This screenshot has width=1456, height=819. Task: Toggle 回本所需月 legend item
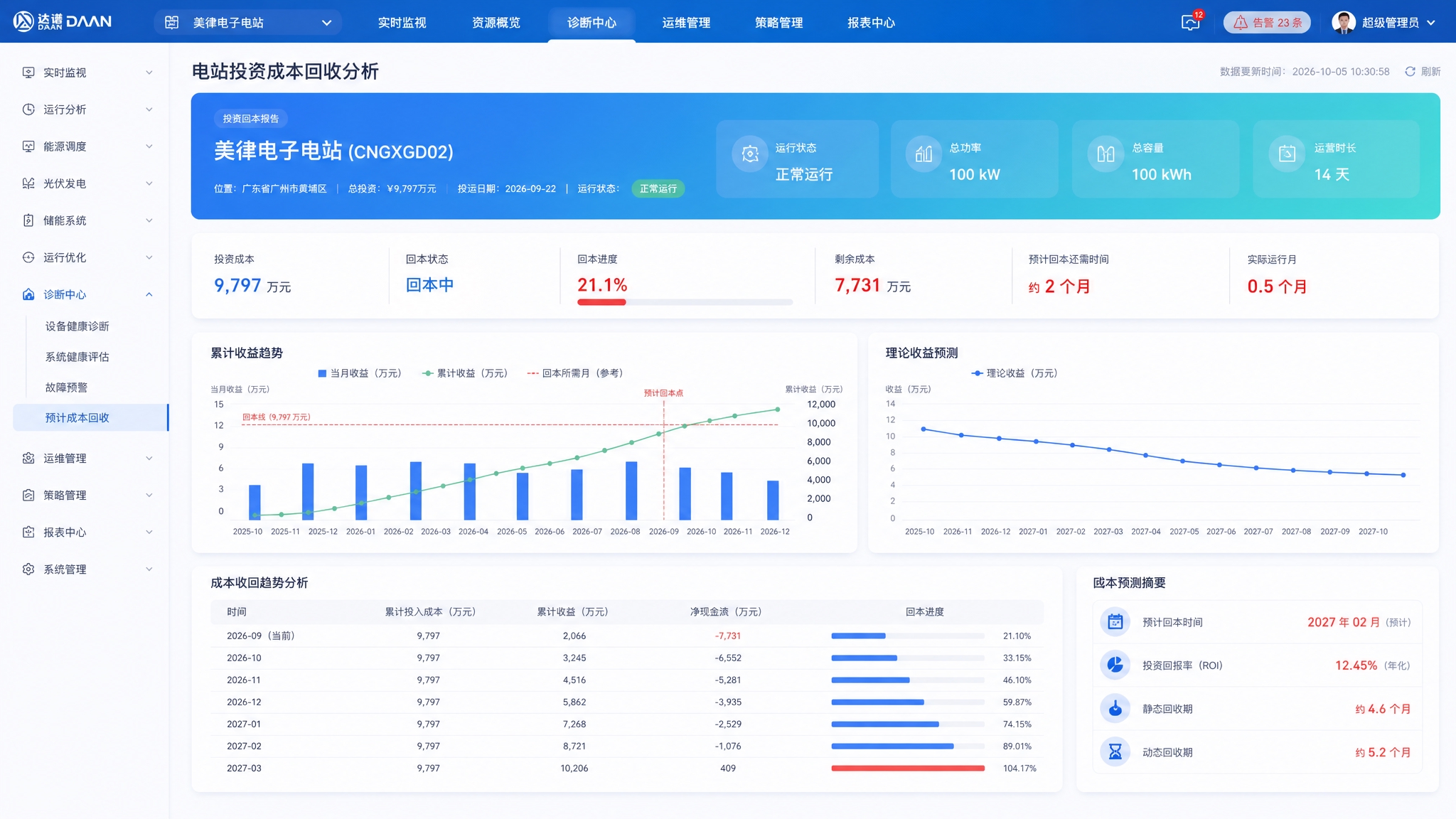click(575, 373)
